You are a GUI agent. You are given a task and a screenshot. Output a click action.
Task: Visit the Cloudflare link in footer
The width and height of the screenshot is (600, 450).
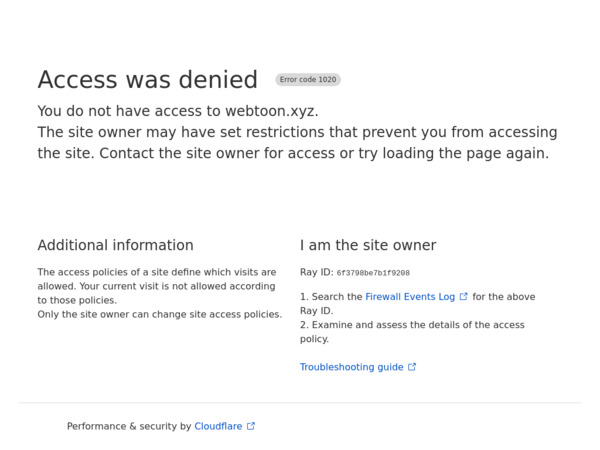(218, 426)
